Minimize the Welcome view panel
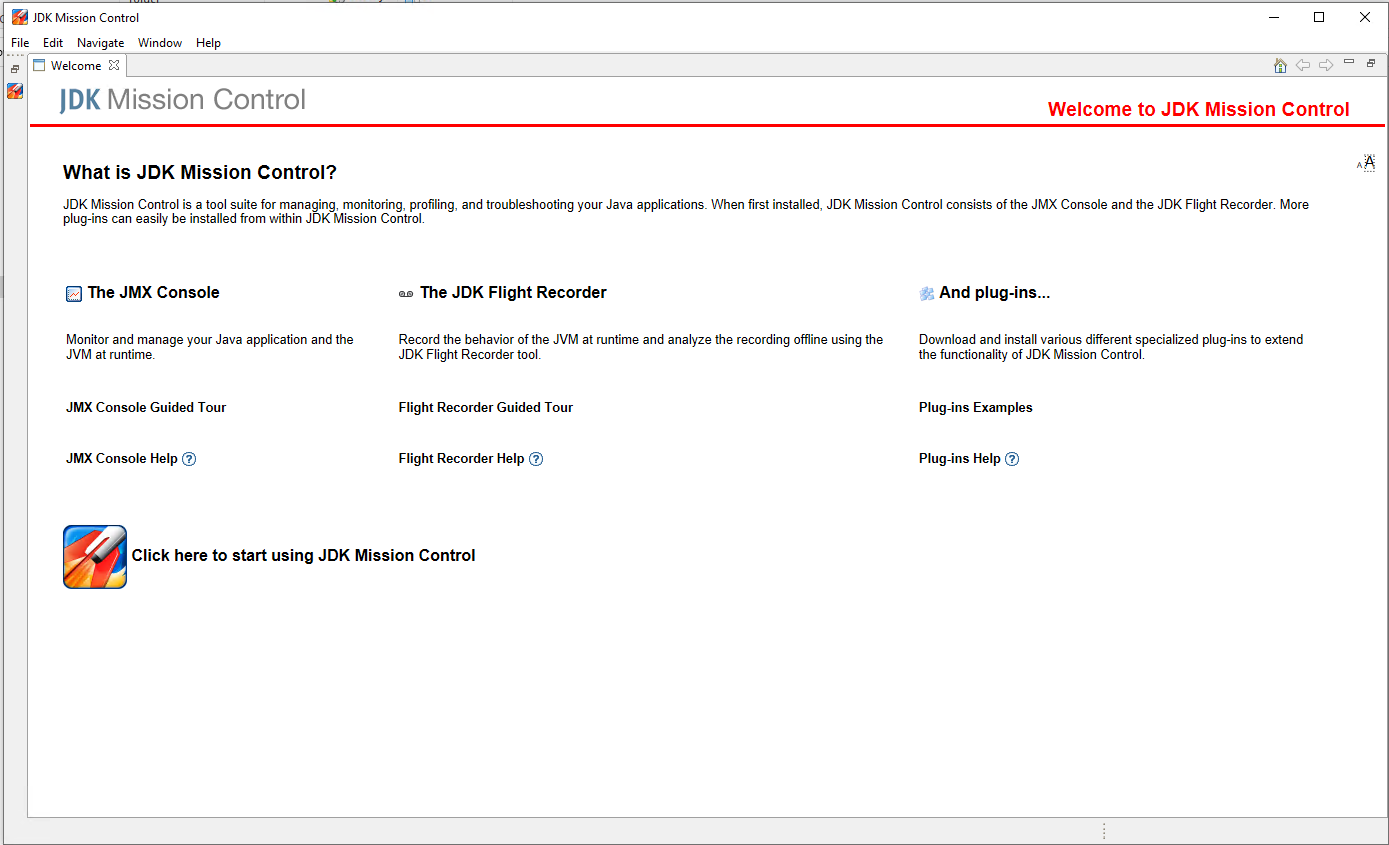 tap(1349, 63)
